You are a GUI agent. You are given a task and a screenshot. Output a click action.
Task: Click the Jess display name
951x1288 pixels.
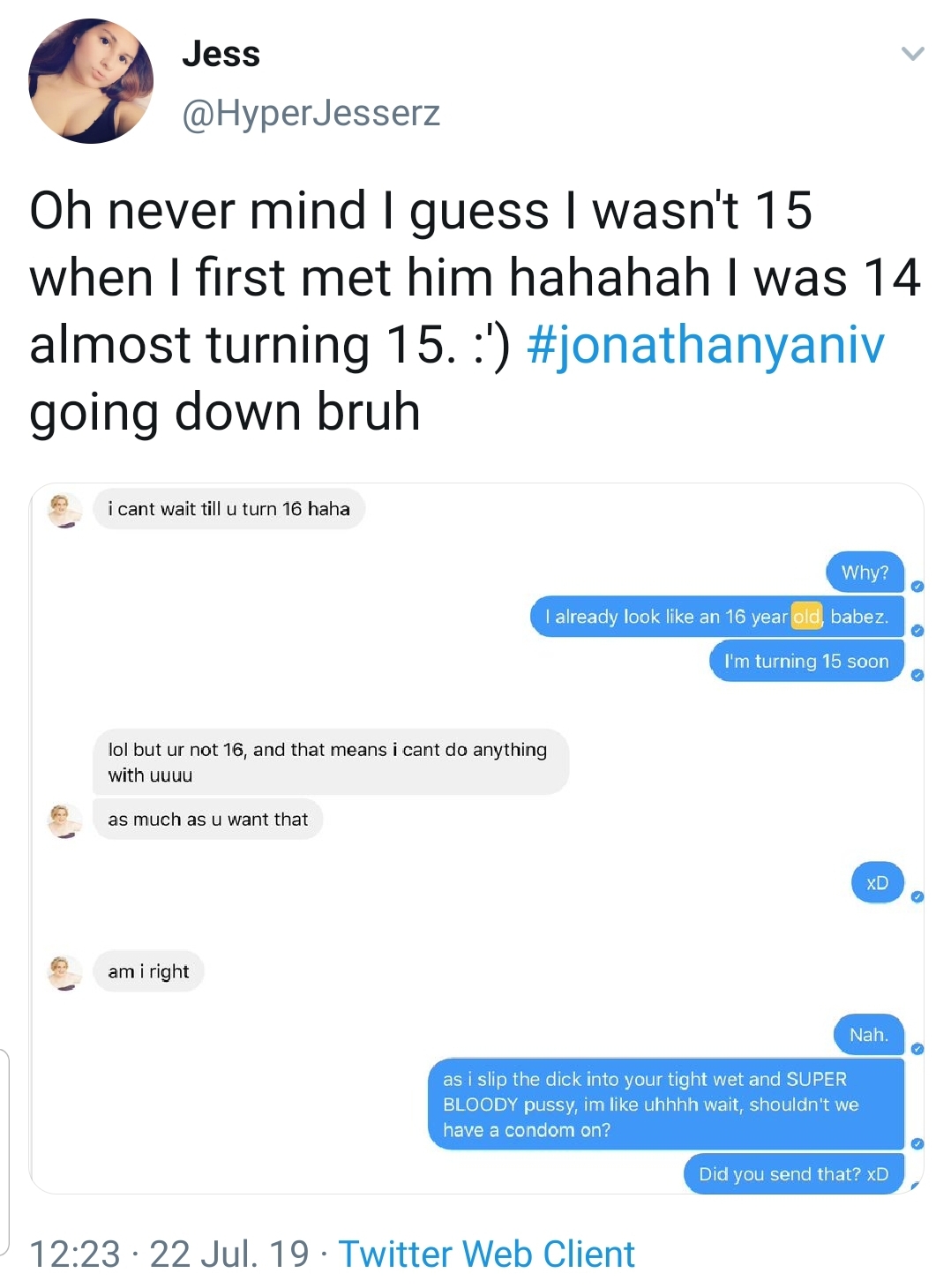click(221, 54)
